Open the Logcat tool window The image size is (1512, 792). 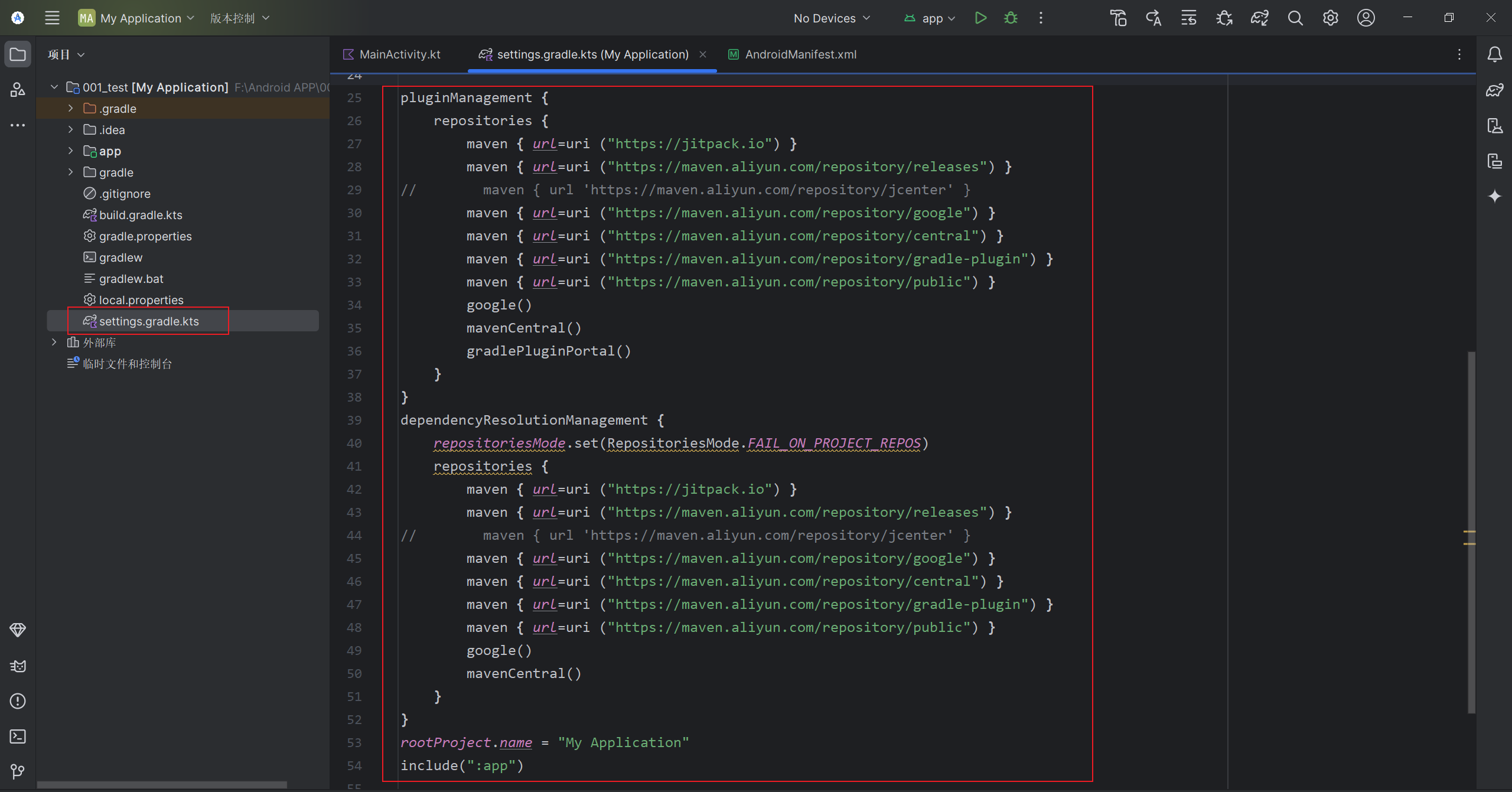click(x=18, y=666)
